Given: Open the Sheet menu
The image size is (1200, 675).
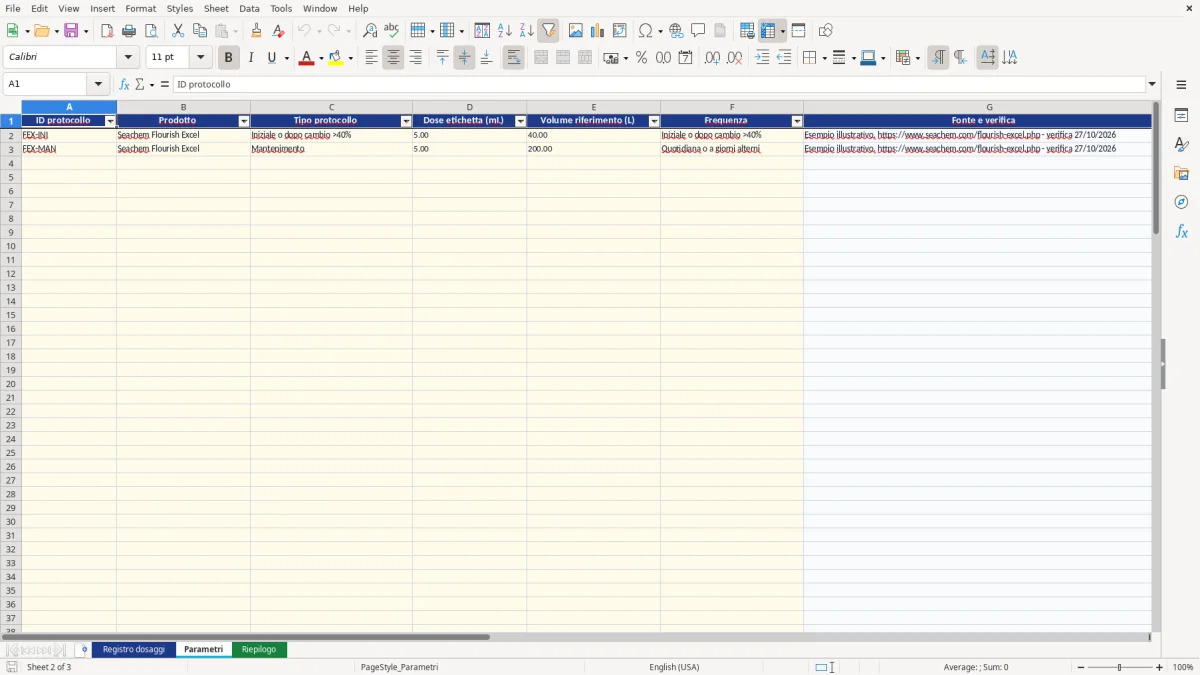Looking at the screenshot, I should tap(216, 8).
